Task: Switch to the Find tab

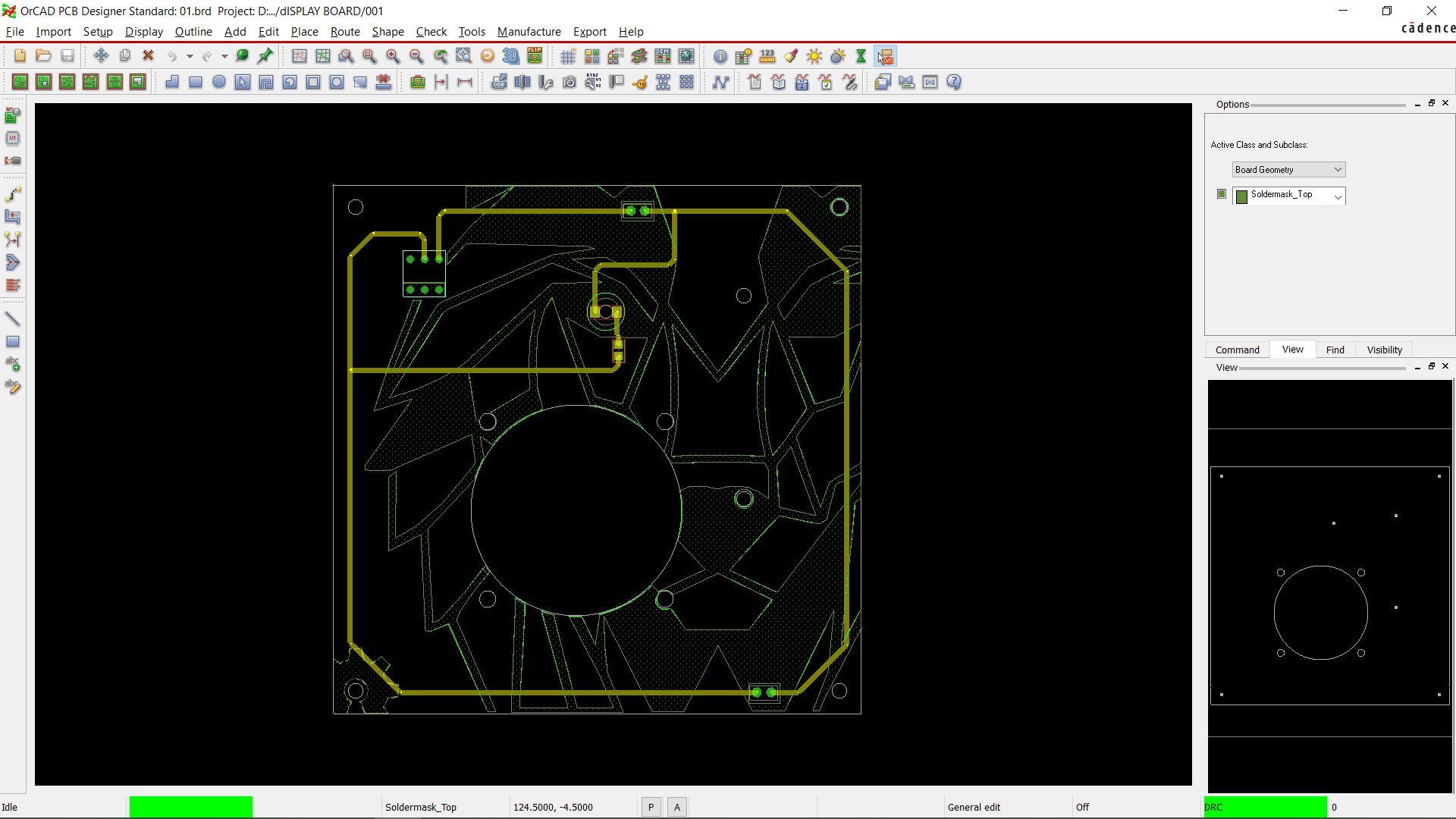Action: (1335, 350)
